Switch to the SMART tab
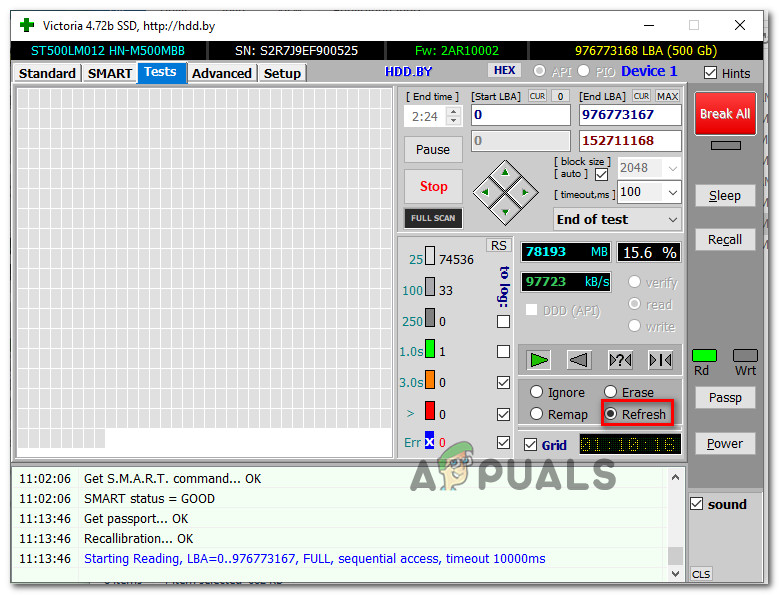This screenshot has width=779, height=595. (x=110, y=73)
